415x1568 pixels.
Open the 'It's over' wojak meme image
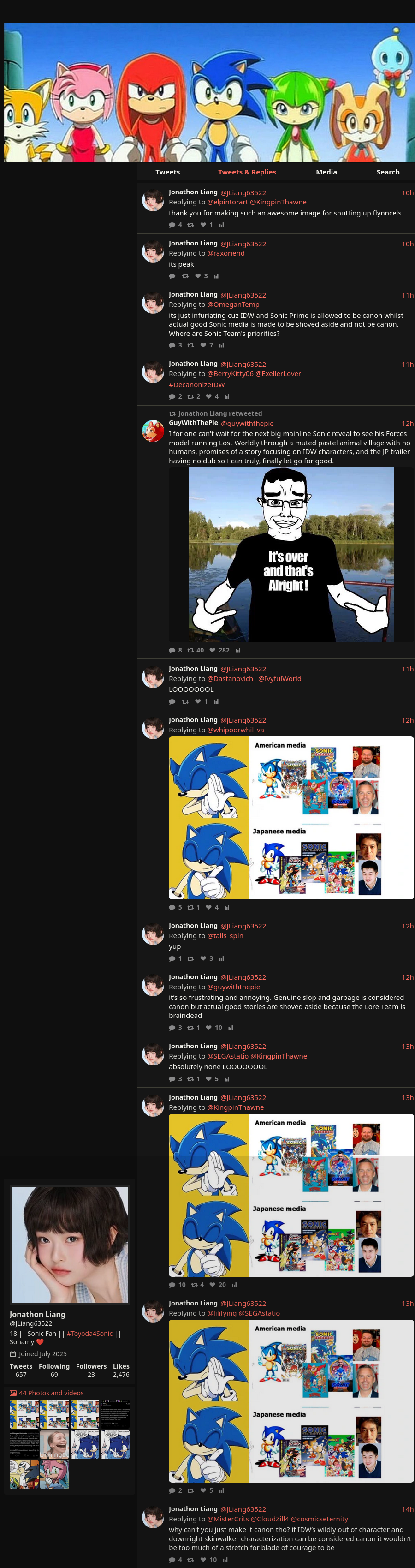click(291, 555)
